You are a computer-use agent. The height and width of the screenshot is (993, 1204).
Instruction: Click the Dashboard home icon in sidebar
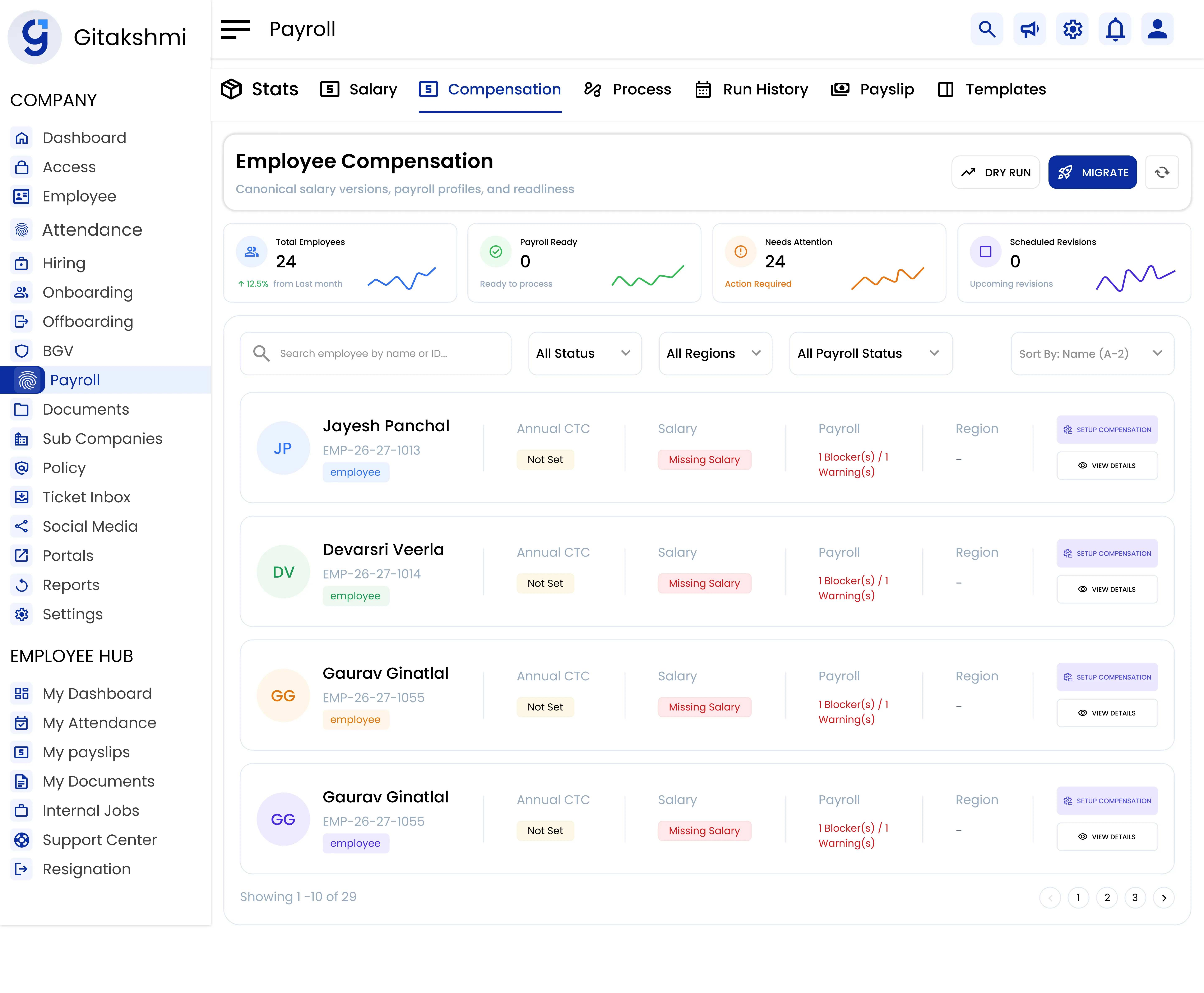tap(22, 138)
